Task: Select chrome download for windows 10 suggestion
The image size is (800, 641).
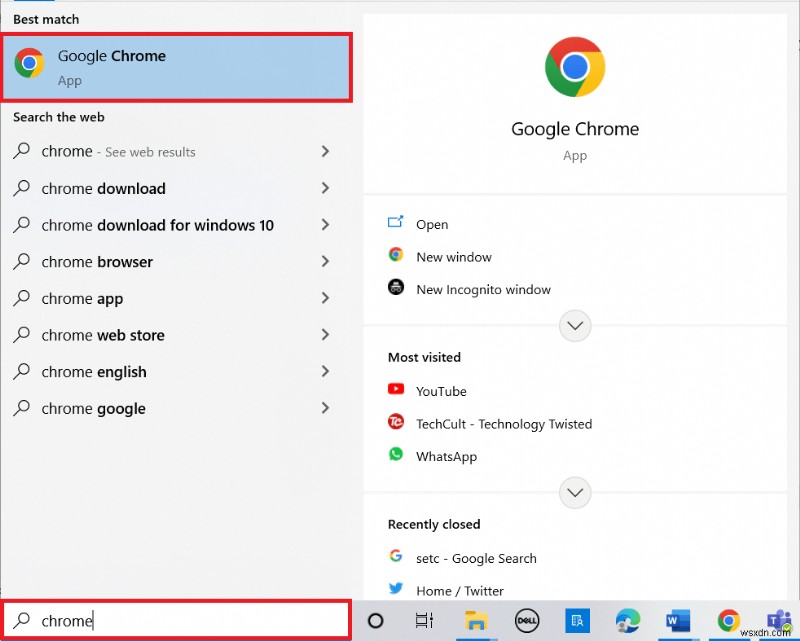Action: coord(156,225)
